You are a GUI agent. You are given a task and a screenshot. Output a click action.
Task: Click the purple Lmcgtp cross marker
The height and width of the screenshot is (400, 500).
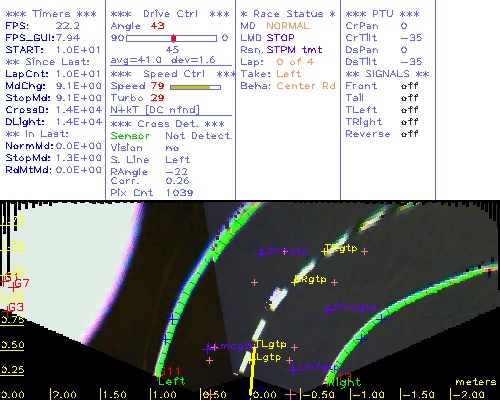[x=208, y=349]
